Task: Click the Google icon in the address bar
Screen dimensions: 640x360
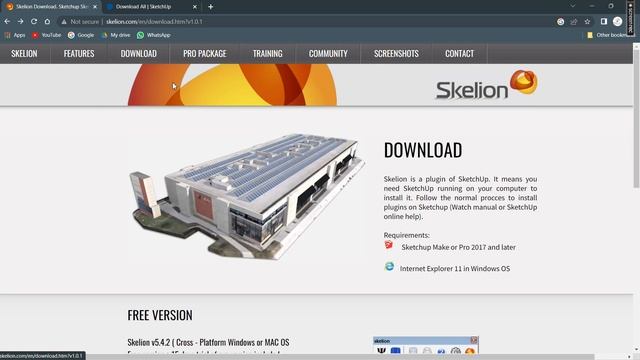Action: click(560, 22)
